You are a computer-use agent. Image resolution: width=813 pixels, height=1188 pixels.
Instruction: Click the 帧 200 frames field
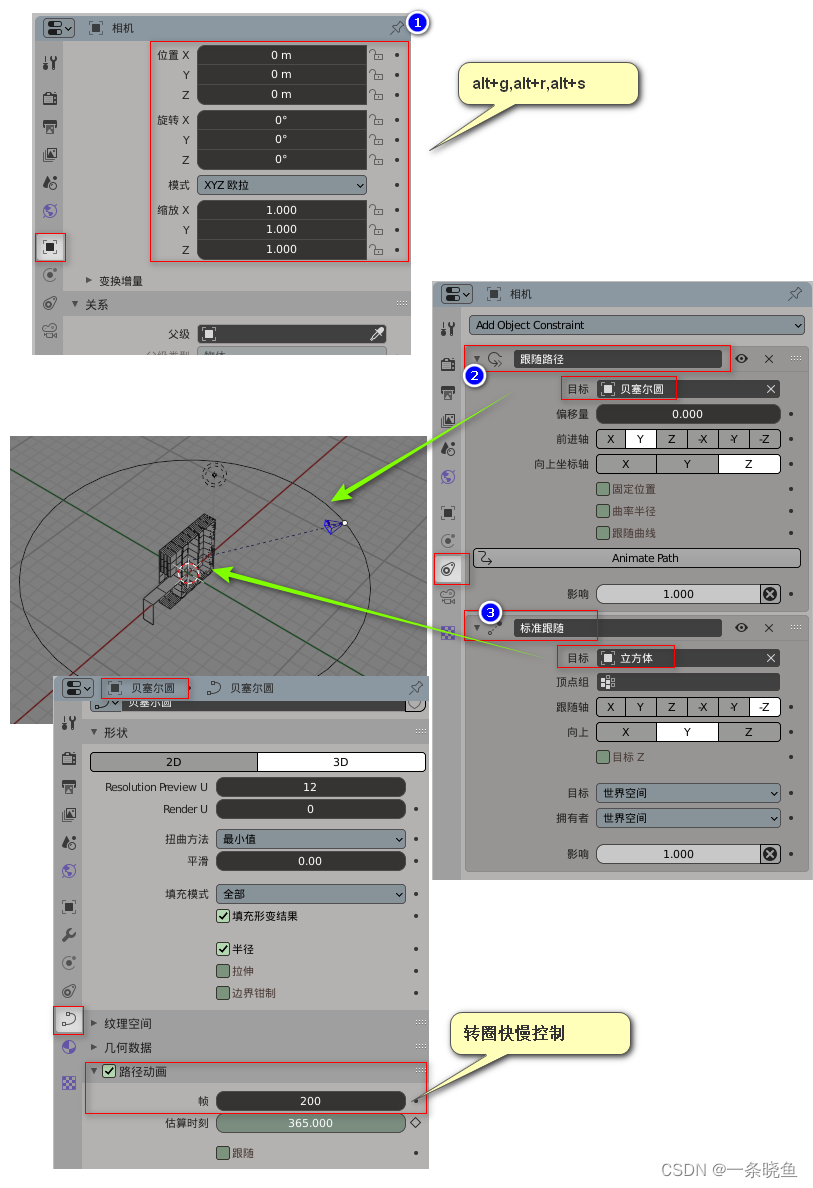tap(311, 1101)
